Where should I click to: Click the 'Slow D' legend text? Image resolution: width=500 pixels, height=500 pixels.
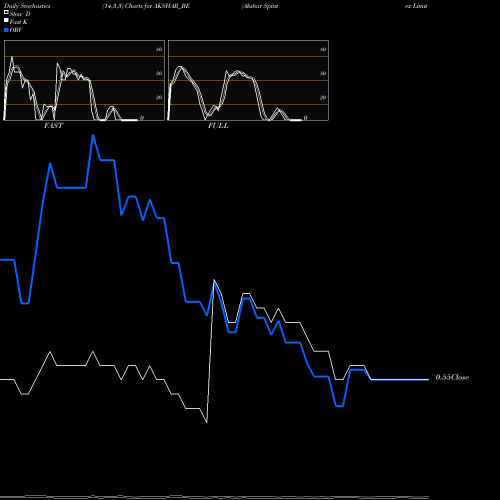click(x=20, y=14)
